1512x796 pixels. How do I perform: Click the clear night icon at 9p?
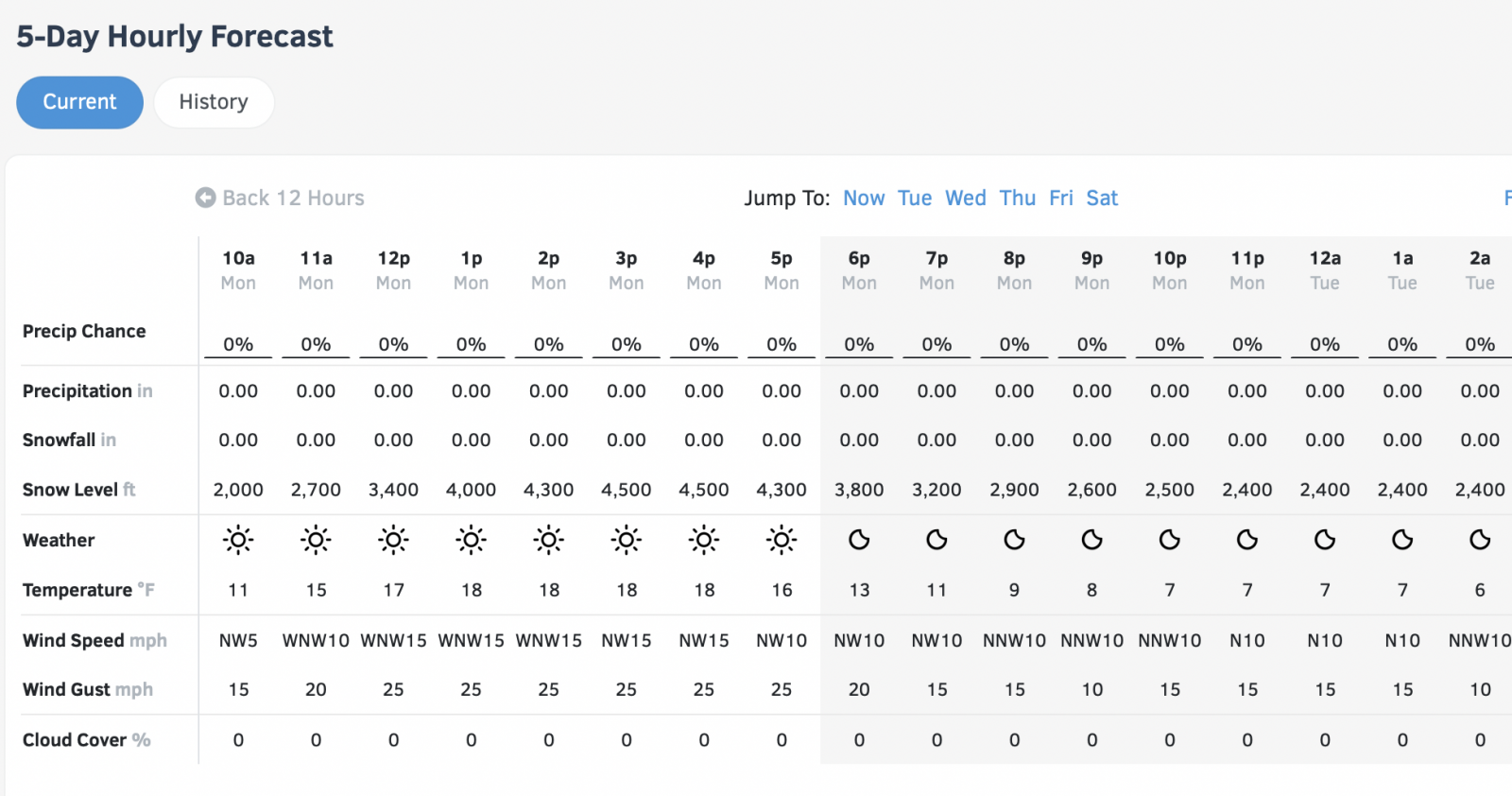1091,540
